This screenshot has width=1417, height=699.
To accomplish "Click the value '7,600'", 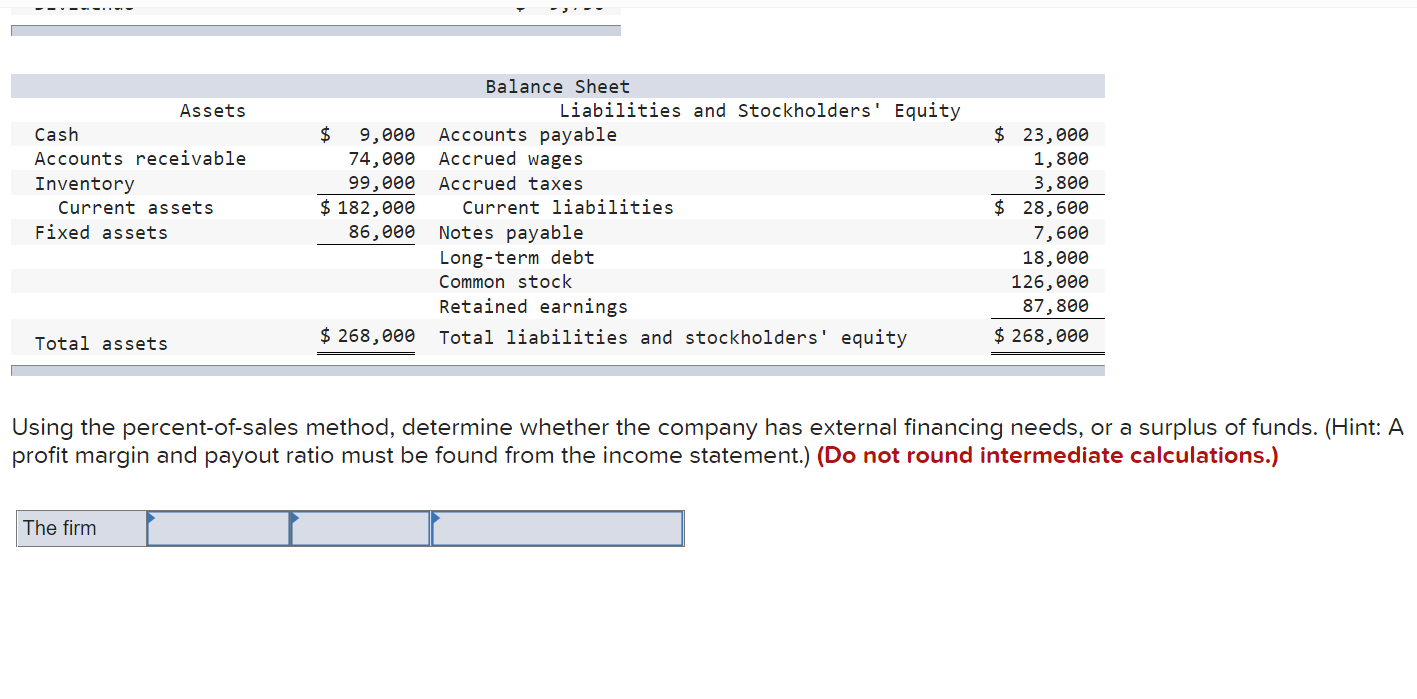I will [1061, 233].
